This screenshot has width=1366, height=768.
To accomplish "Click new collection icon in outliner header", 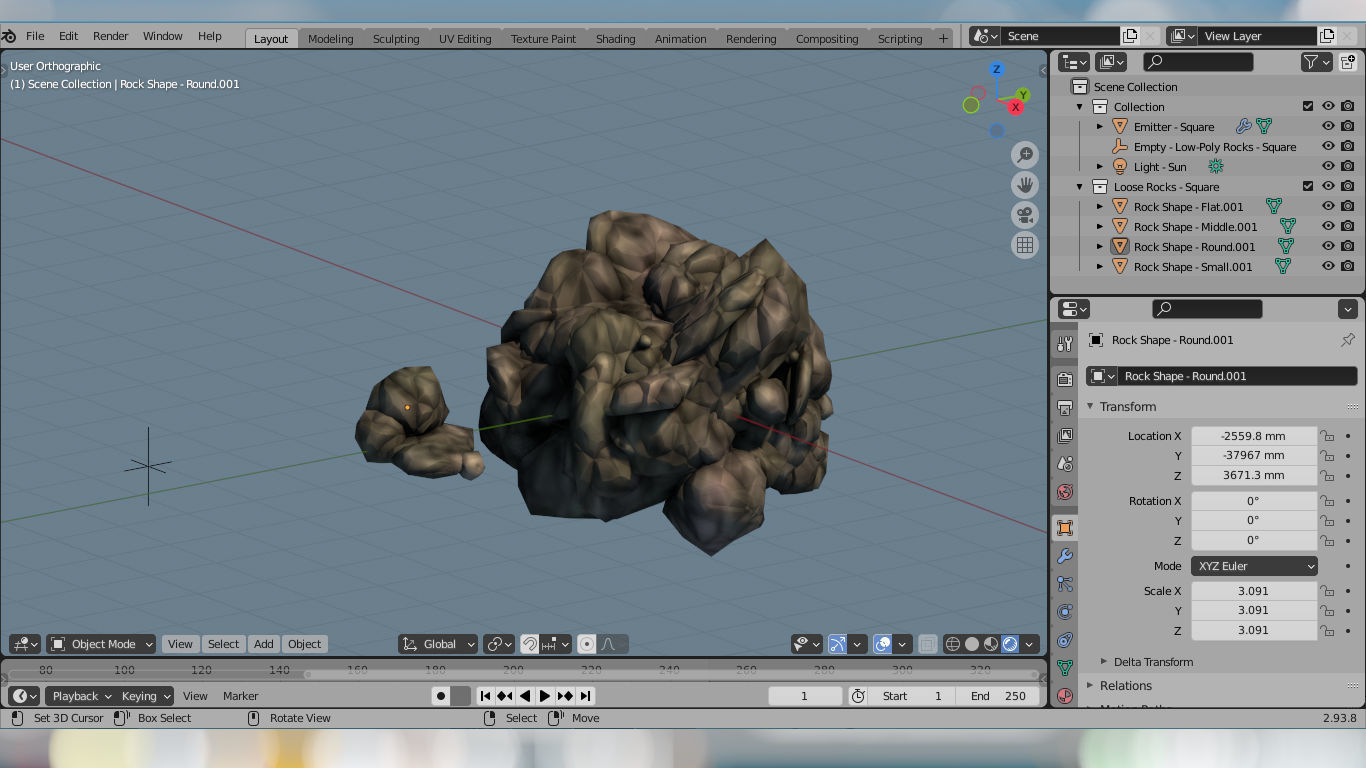I will point(1348,62).
